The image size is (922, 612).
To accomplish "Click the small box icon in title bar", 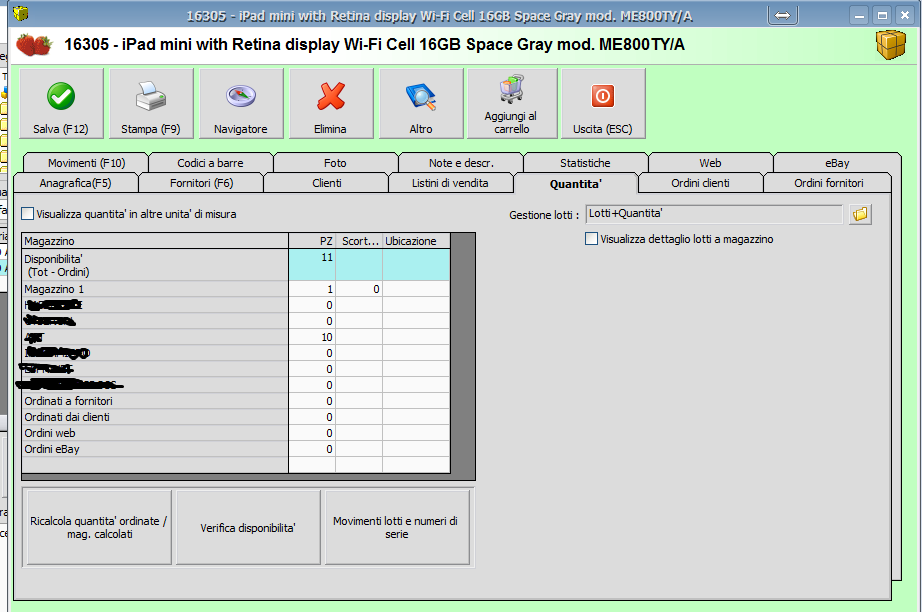I will click(21, 13).
